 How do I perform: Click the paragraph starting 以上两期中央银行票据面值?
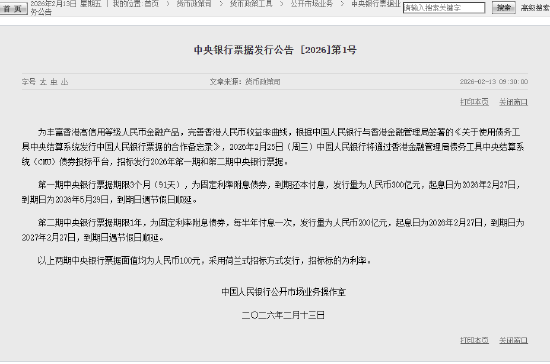[x=204, y=261]
